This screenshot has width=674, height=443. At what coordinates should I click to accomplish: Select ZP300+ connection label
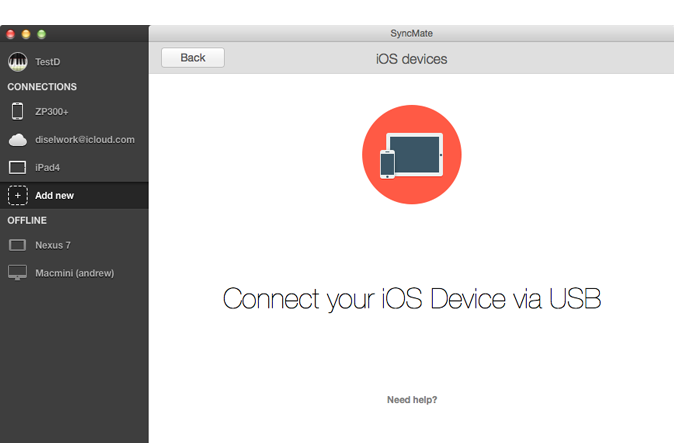pos(52,112)
